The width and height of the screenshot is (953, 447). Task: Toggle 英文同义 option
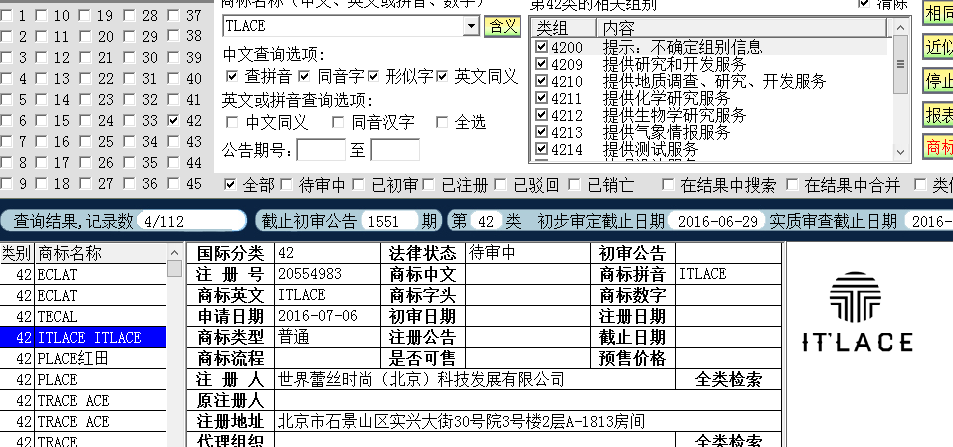(442, 76)
